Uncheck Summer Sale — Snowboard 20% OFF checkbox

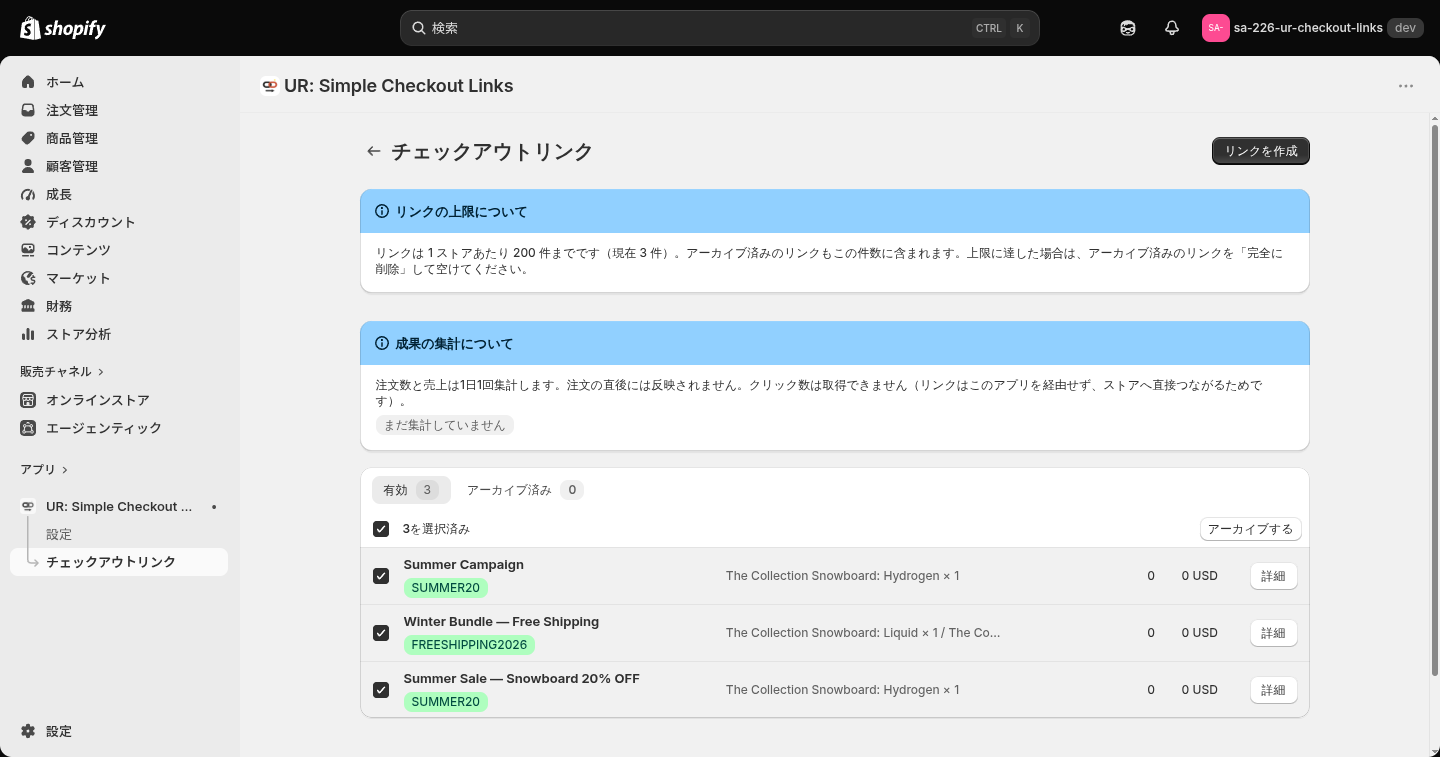pyautogui.click(x=381, y=690)
